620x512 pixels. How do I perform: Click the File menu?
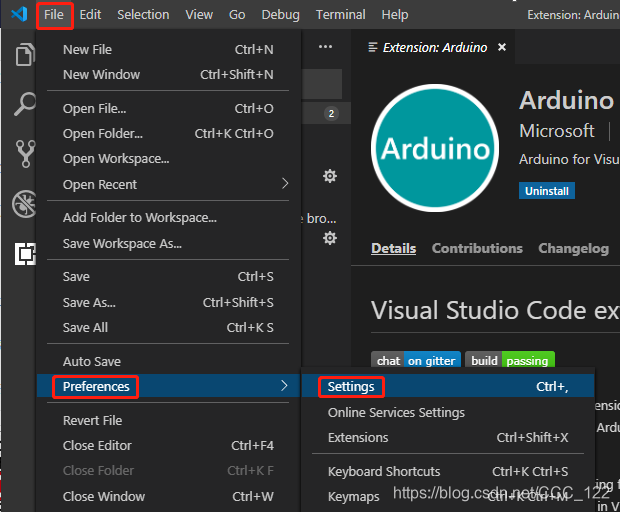point(54,15)
